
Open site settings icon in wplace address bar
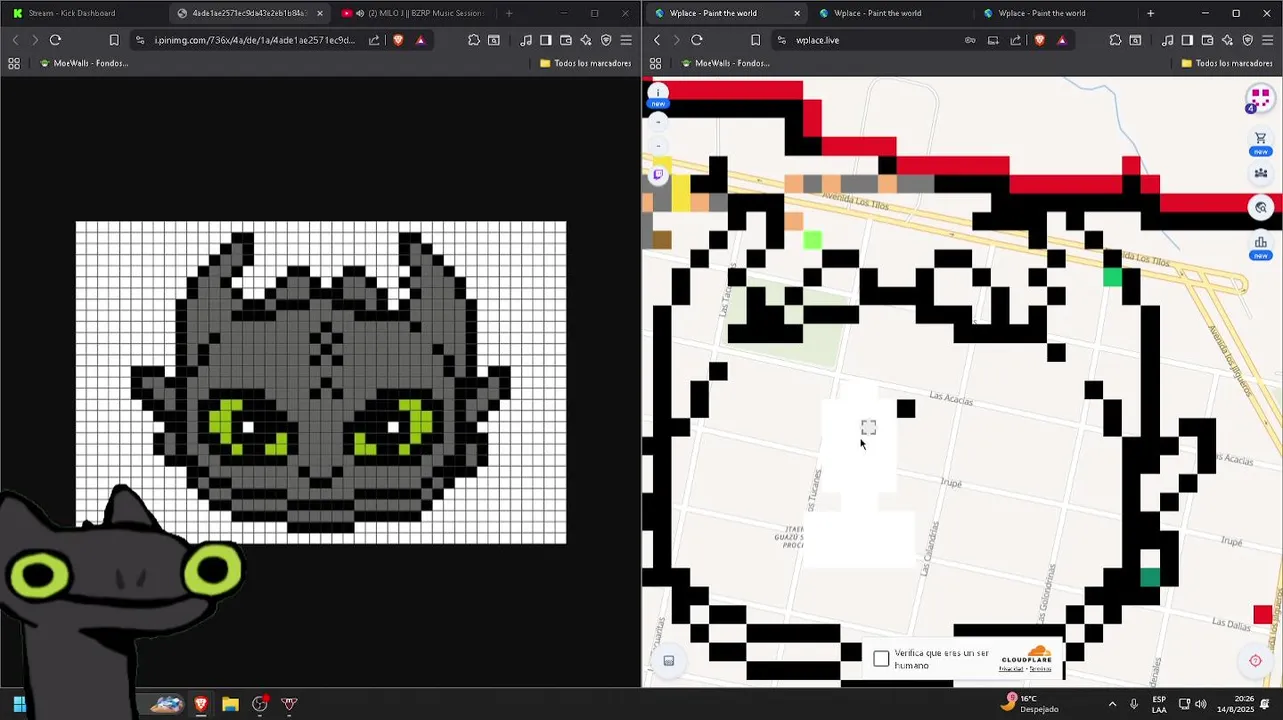[782, 40]
